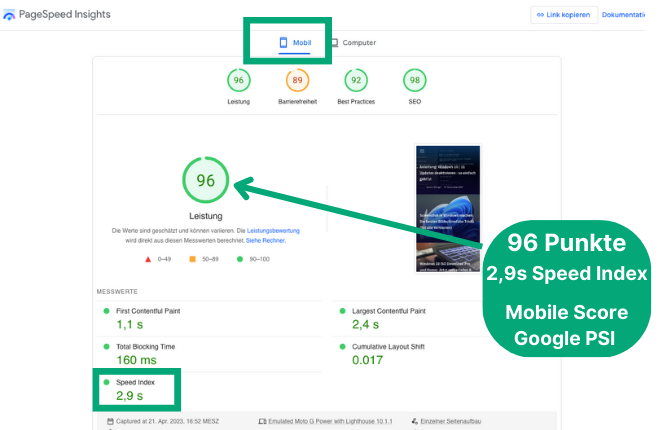Click the red triangle 0–49 legend icon

click(x=148, y=259)
